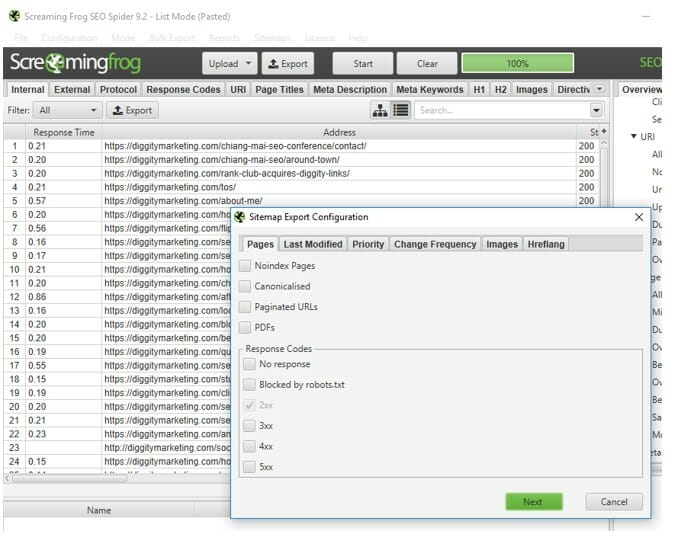Enable the No response checkbox

pos(249,364)
